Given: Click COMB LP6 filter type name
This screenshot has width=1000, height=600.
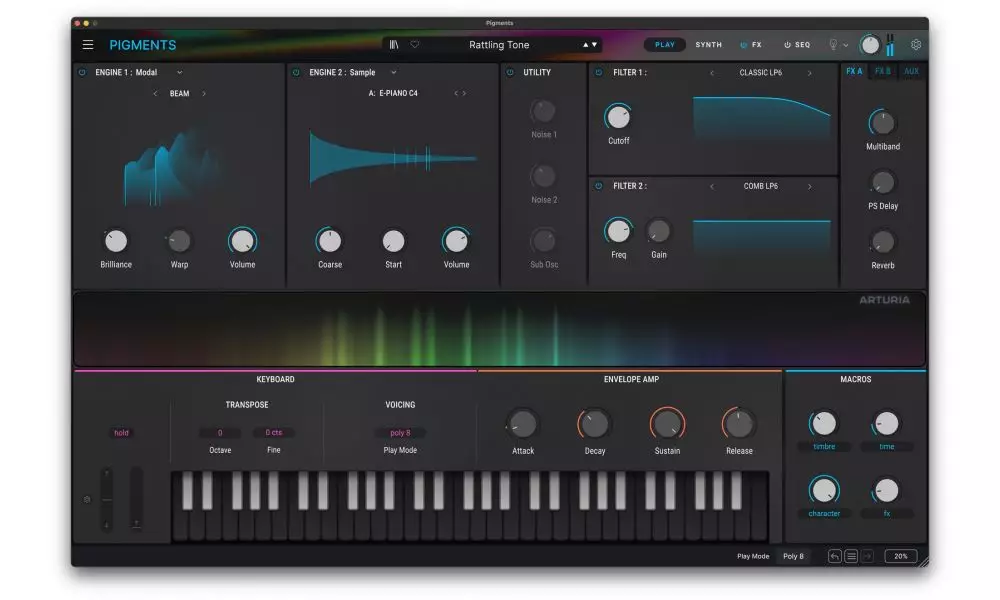Looking at the screenshot, I should point(760,186).
